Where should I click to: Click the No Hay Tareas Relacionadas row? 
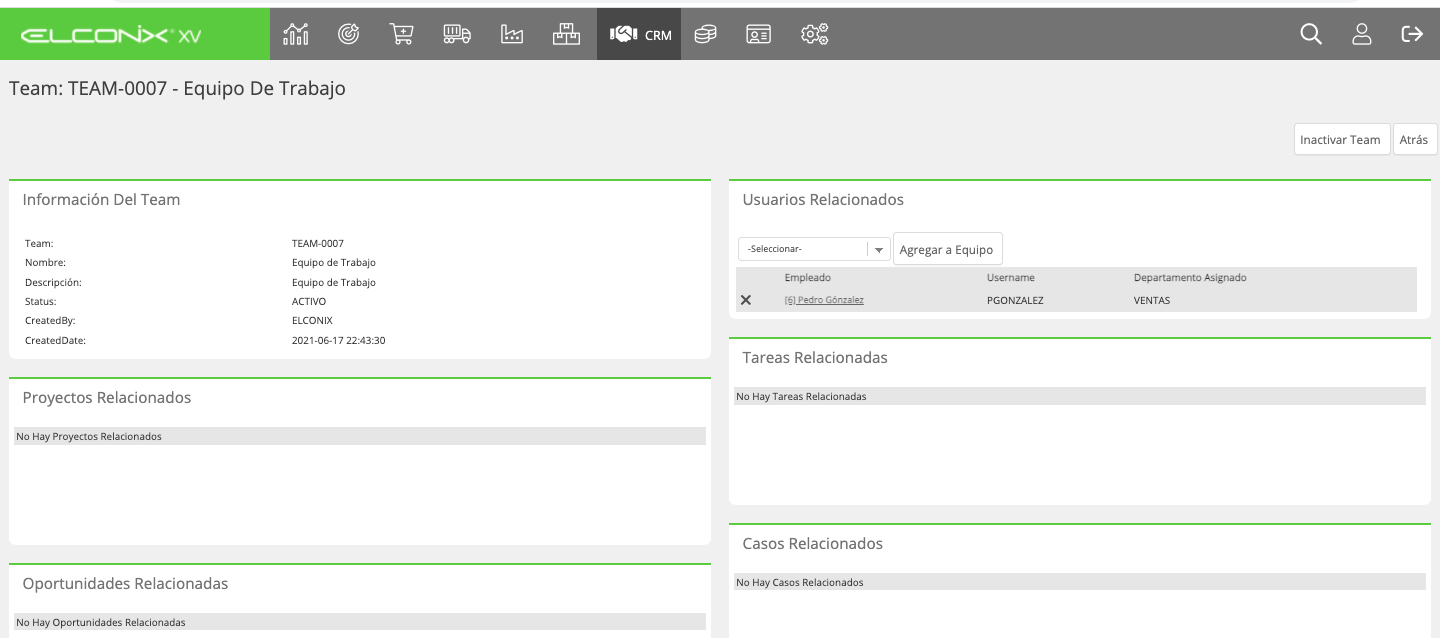tap(1080, 396)
